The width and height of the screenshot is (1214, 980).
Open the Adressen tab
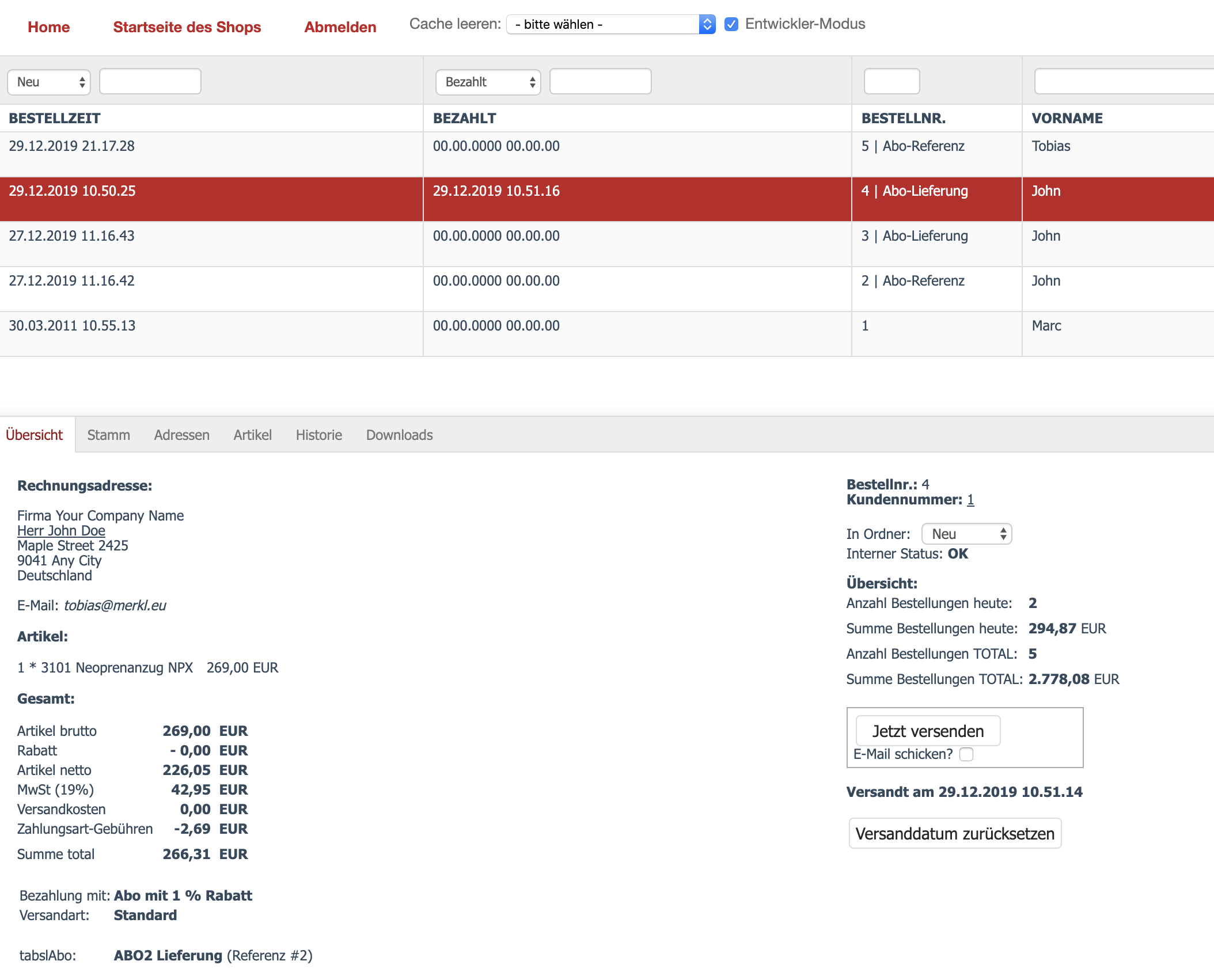[181, 435]
